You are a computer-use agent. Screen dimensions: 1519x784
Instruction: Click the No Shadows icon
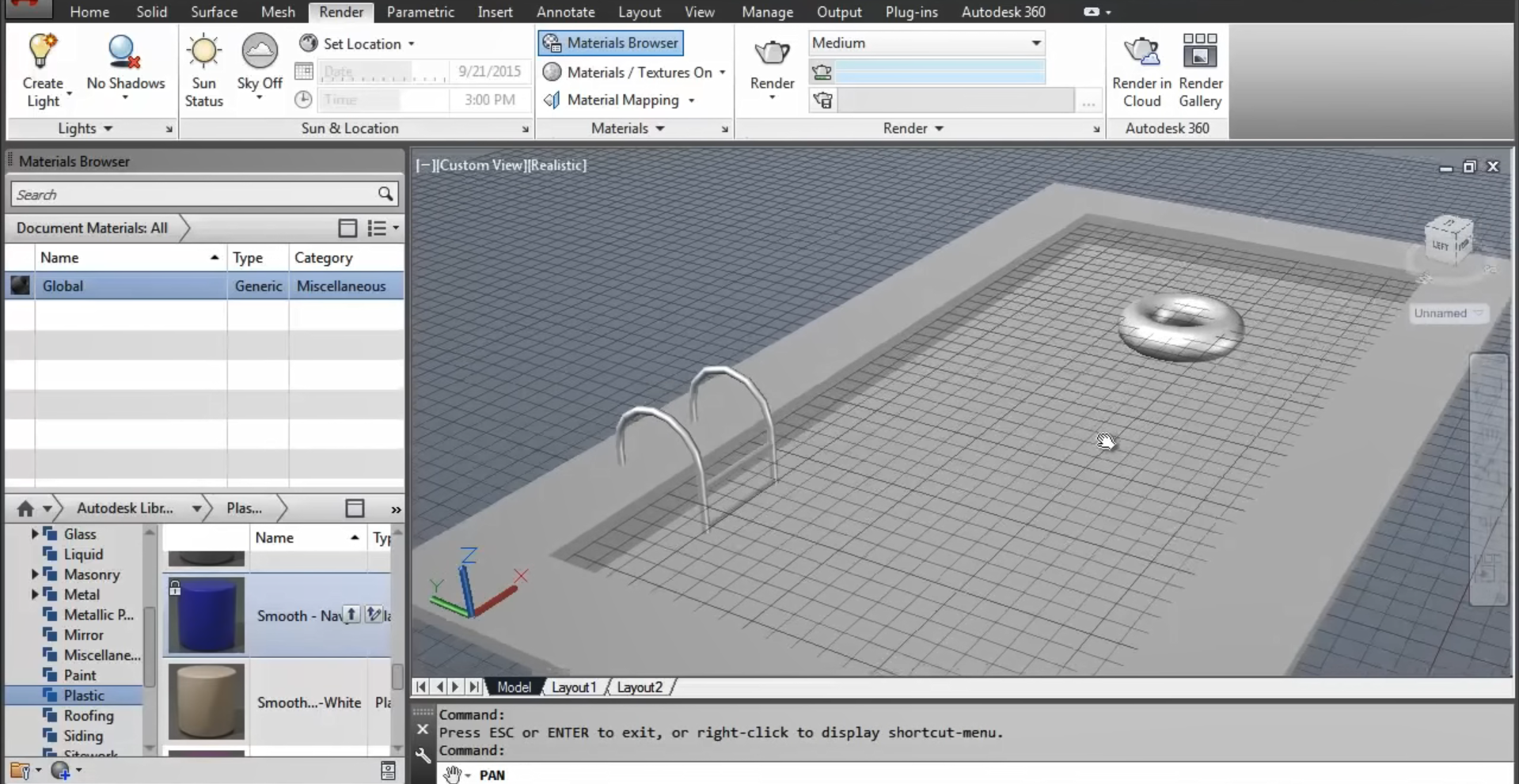click(x=124, y=51)
